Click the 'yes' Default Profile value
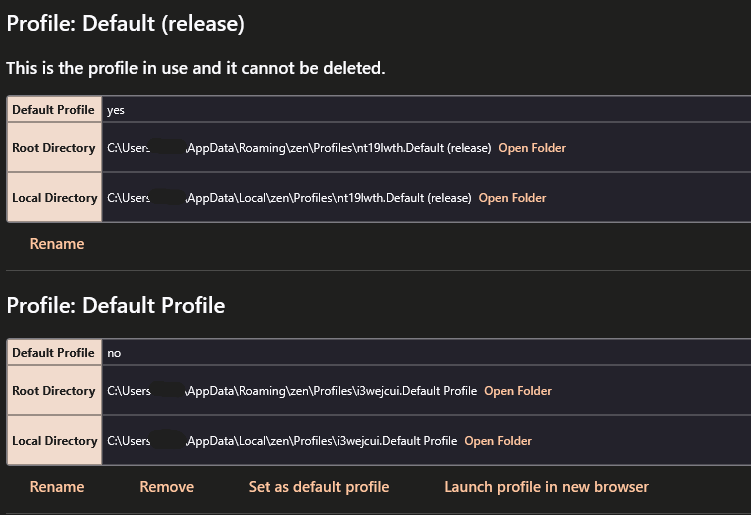Screen dimensions: 751x515 (x=116, y=110)
